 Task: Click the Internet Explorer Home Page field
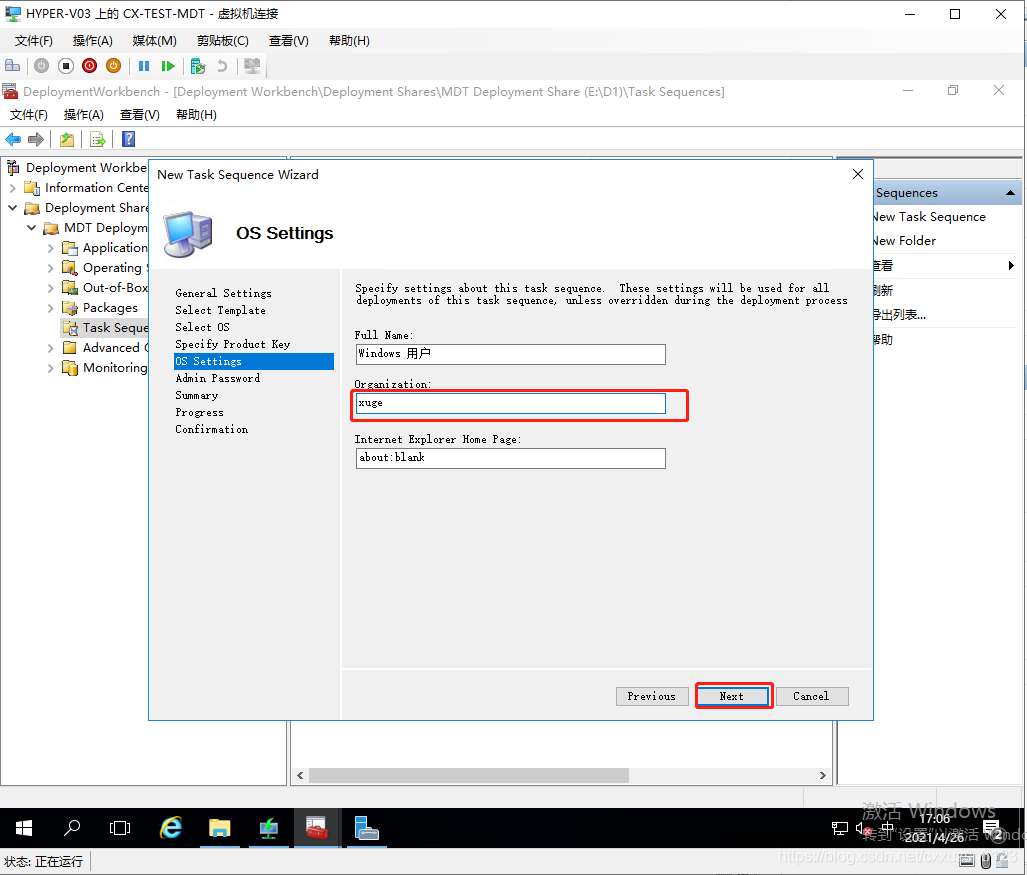[511, 458]
